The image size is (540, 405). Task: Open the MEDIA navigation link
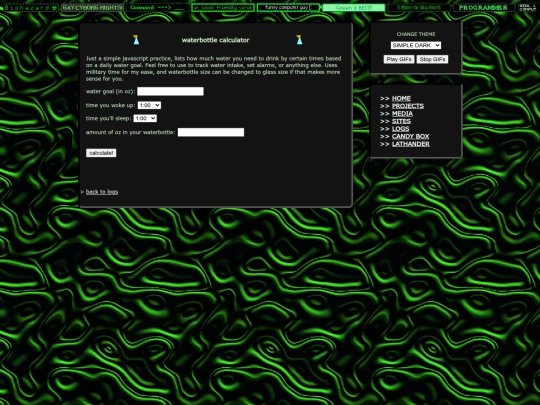[x=402, y=114]
